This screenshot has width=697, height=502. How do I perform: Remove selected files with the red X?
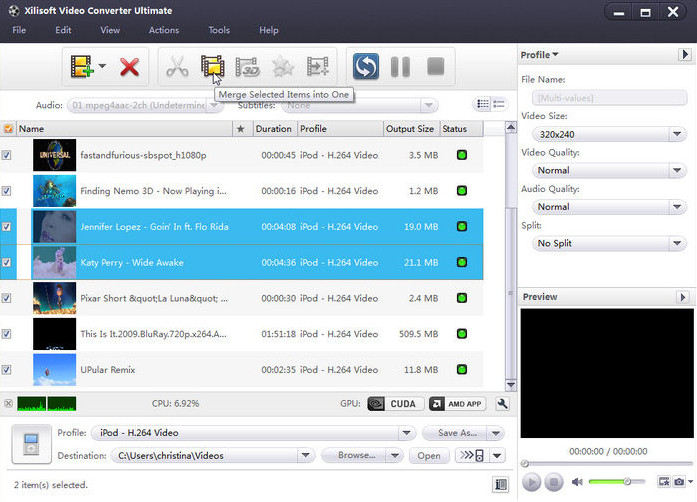129,67
